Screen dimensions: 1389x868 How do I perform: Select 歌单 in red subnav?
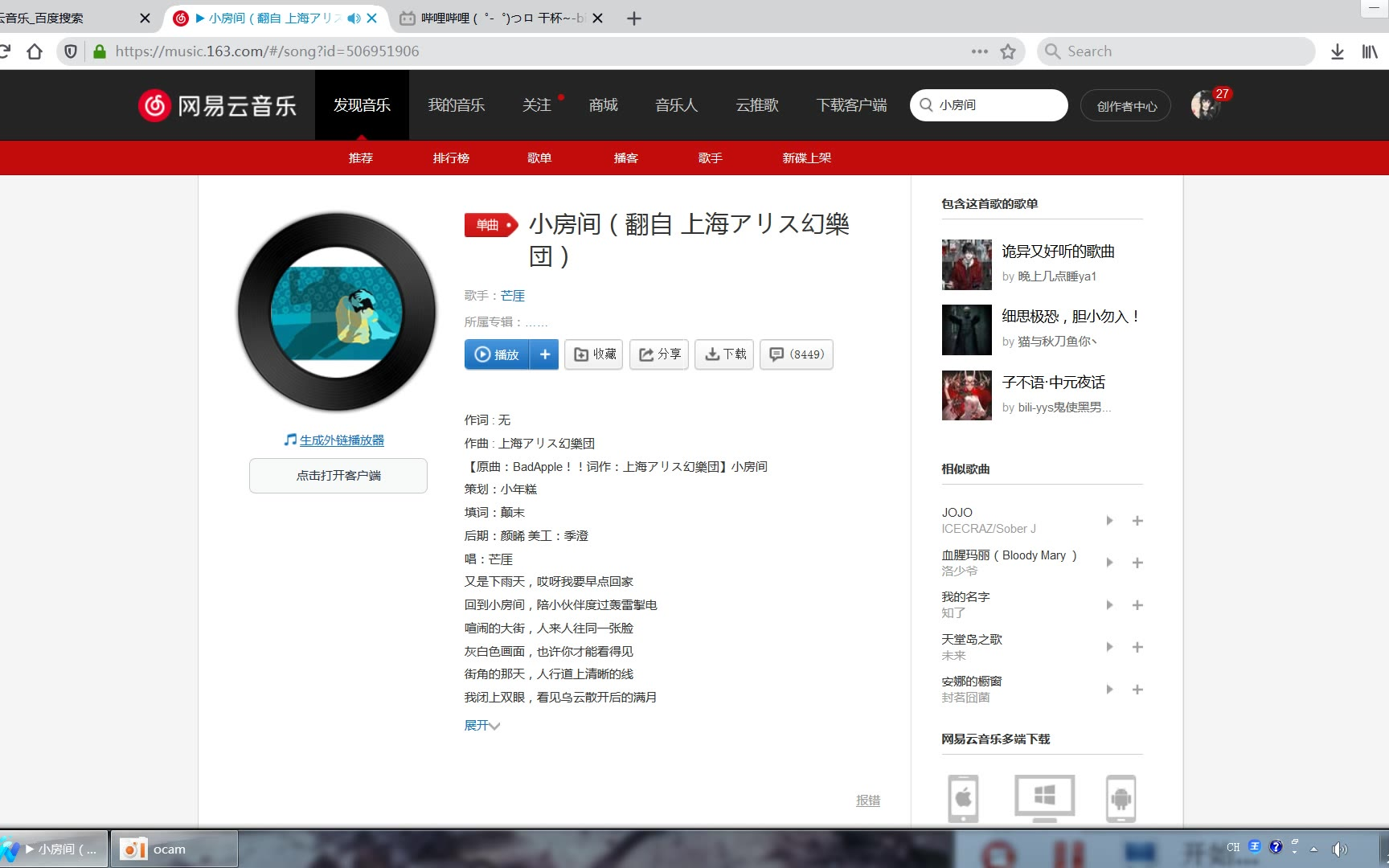tap(539, 158)
